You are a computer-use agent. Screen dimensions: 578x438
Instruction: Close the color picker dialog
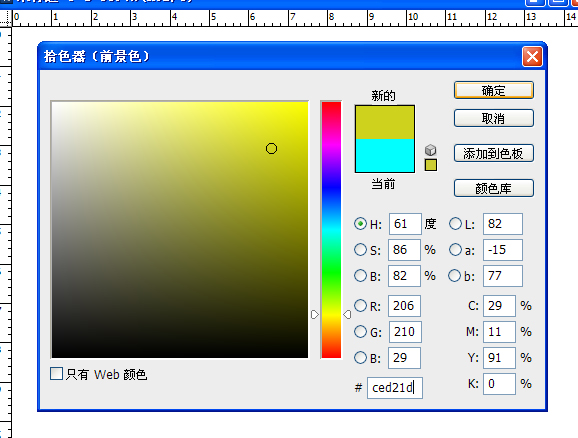(x=532, y=57)
